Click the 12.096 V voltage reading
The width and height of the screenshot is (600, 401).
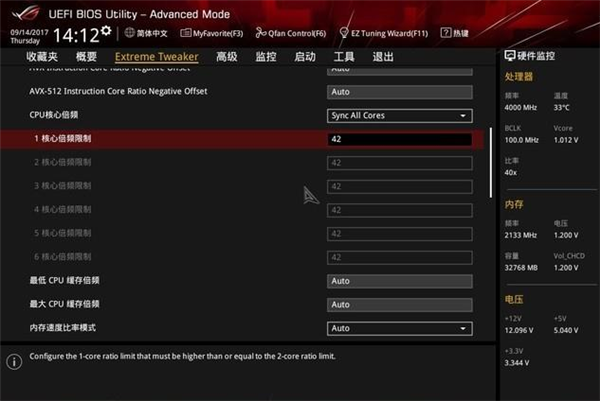tap(519, 330)
